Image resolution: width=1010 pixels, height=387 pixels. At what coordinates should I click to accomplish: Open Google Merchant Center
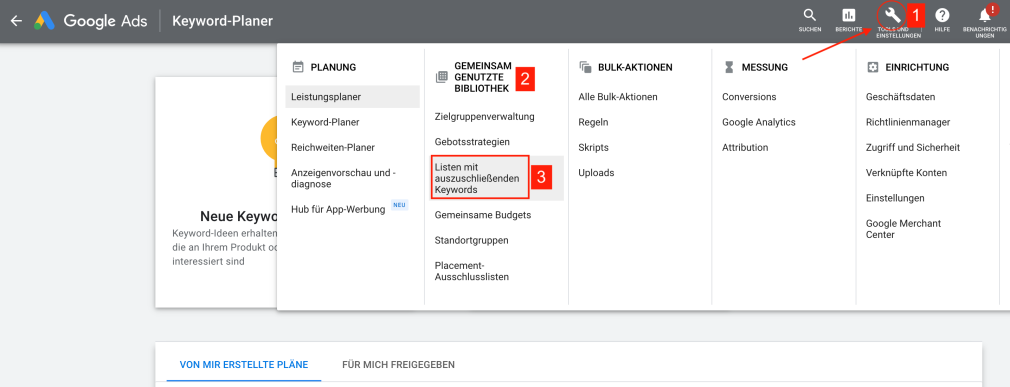pos(904,229)
